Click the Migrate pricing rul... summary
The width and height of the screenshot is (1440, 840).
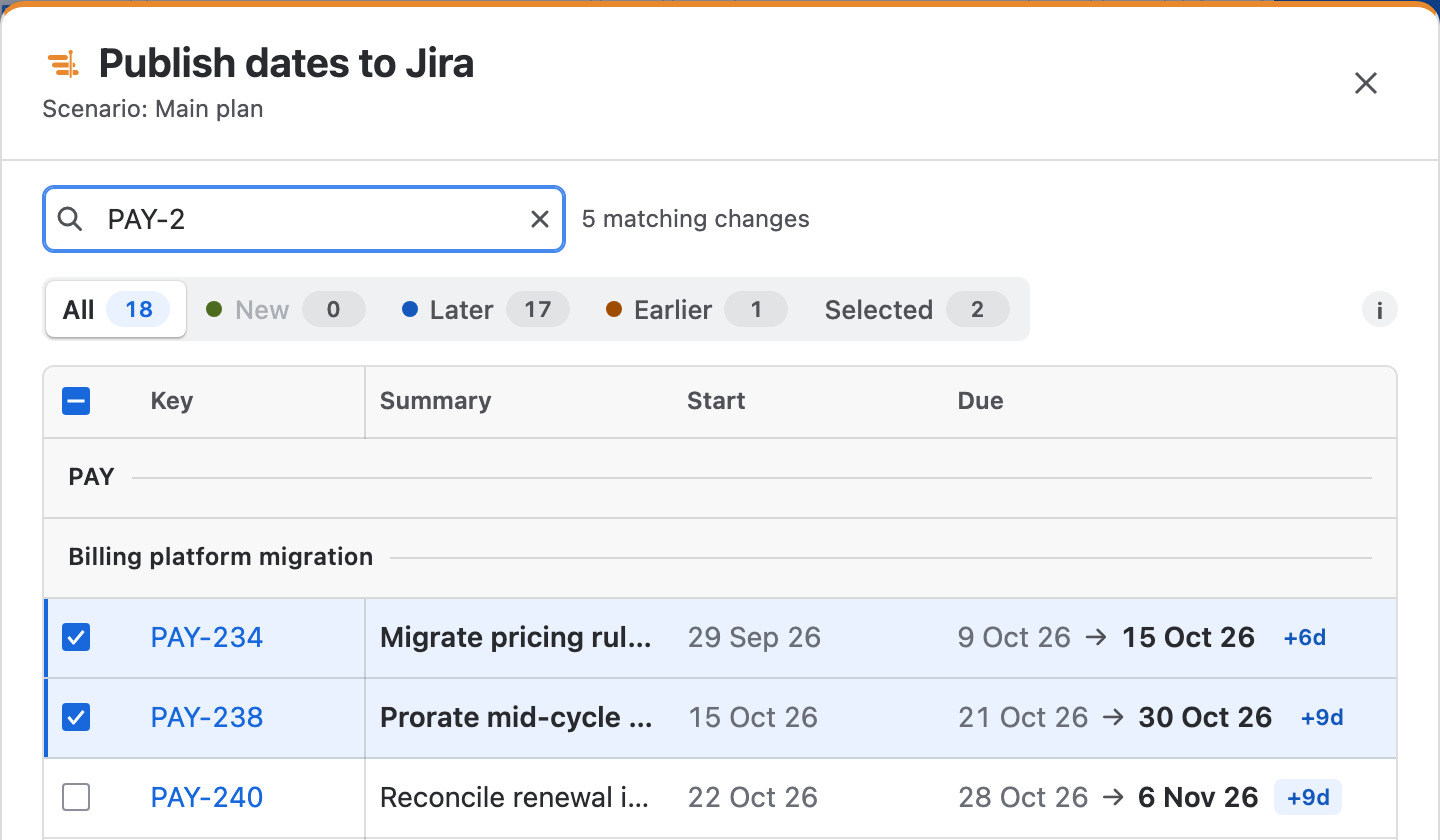516,637
